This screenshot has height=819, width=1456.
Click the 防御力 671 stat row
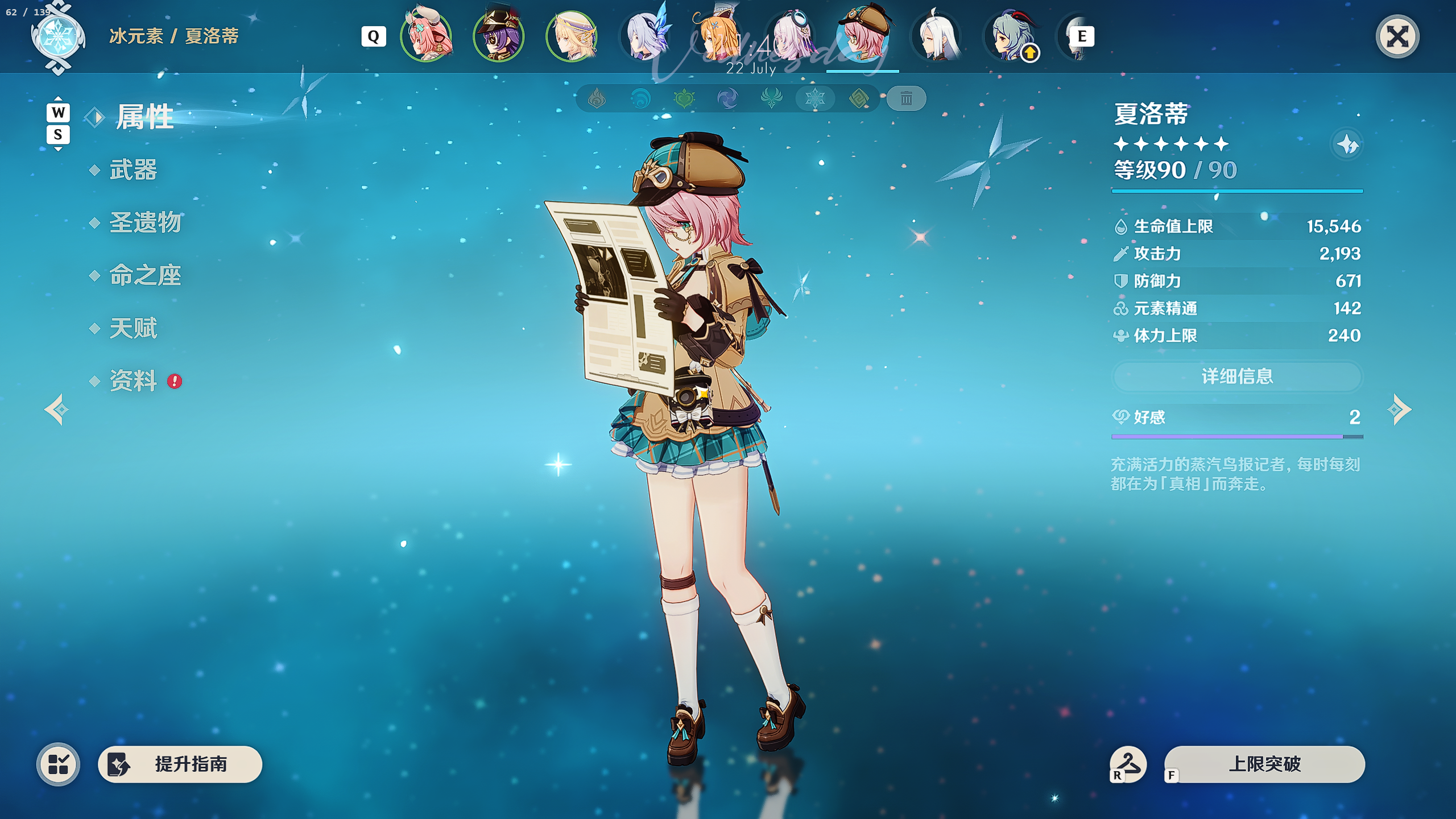pos(1237,281)
